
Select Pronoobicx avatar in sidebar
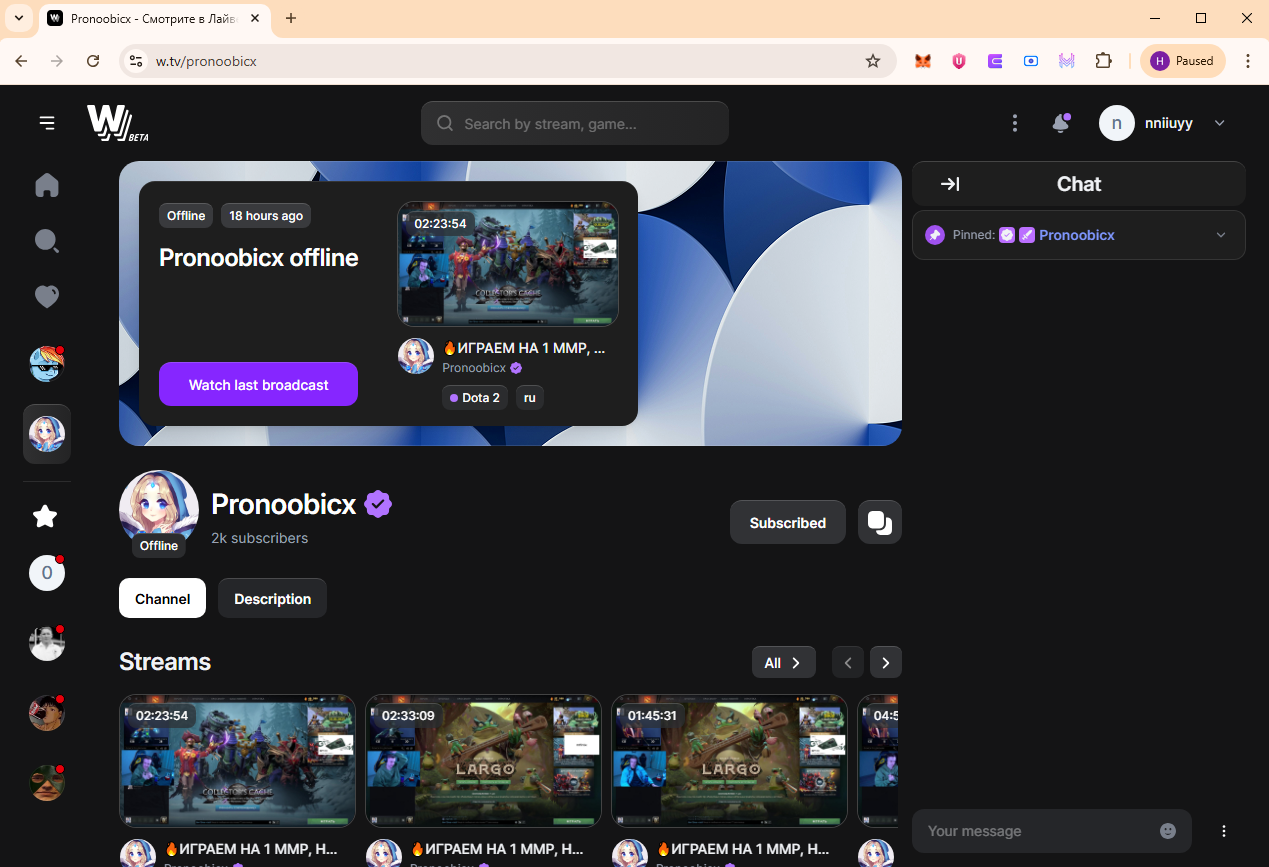[x=47, y=434]
